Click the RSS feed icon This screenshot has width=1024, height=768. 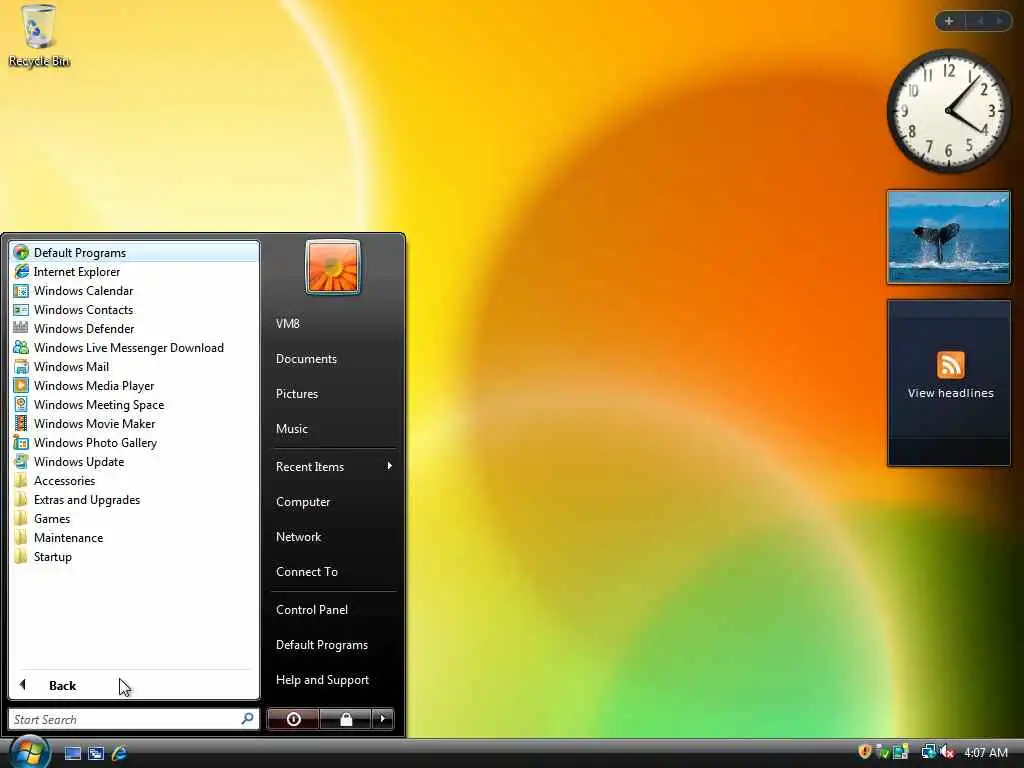[950, 364]
